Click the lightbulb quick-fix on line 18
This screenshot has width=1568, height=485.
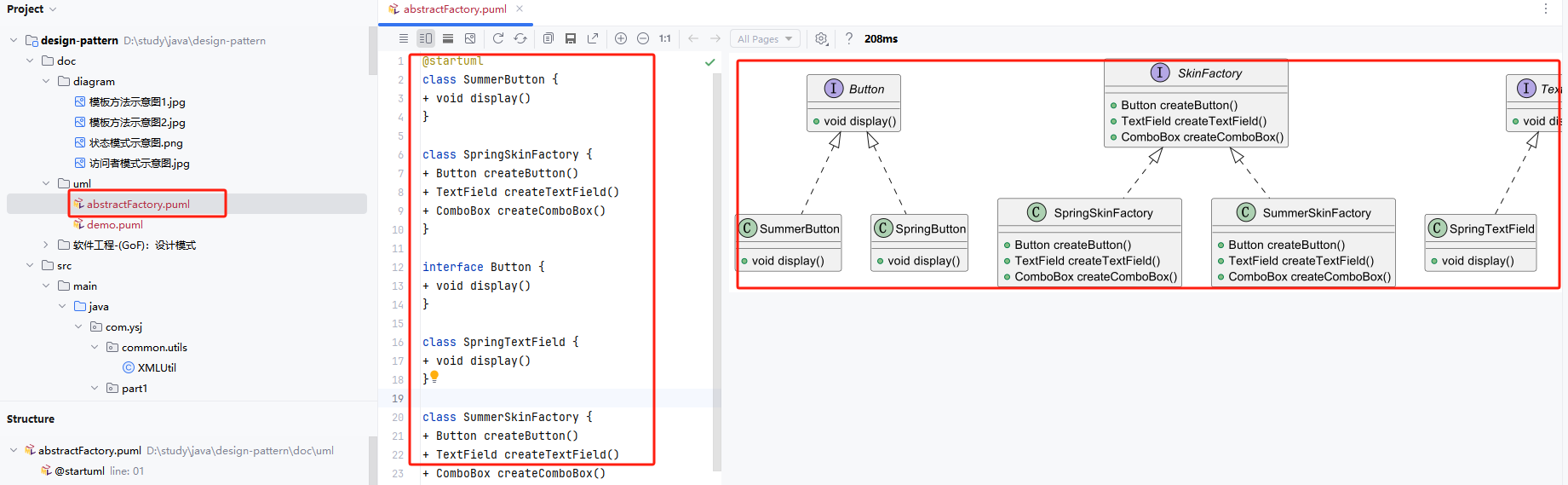point(434,376)
